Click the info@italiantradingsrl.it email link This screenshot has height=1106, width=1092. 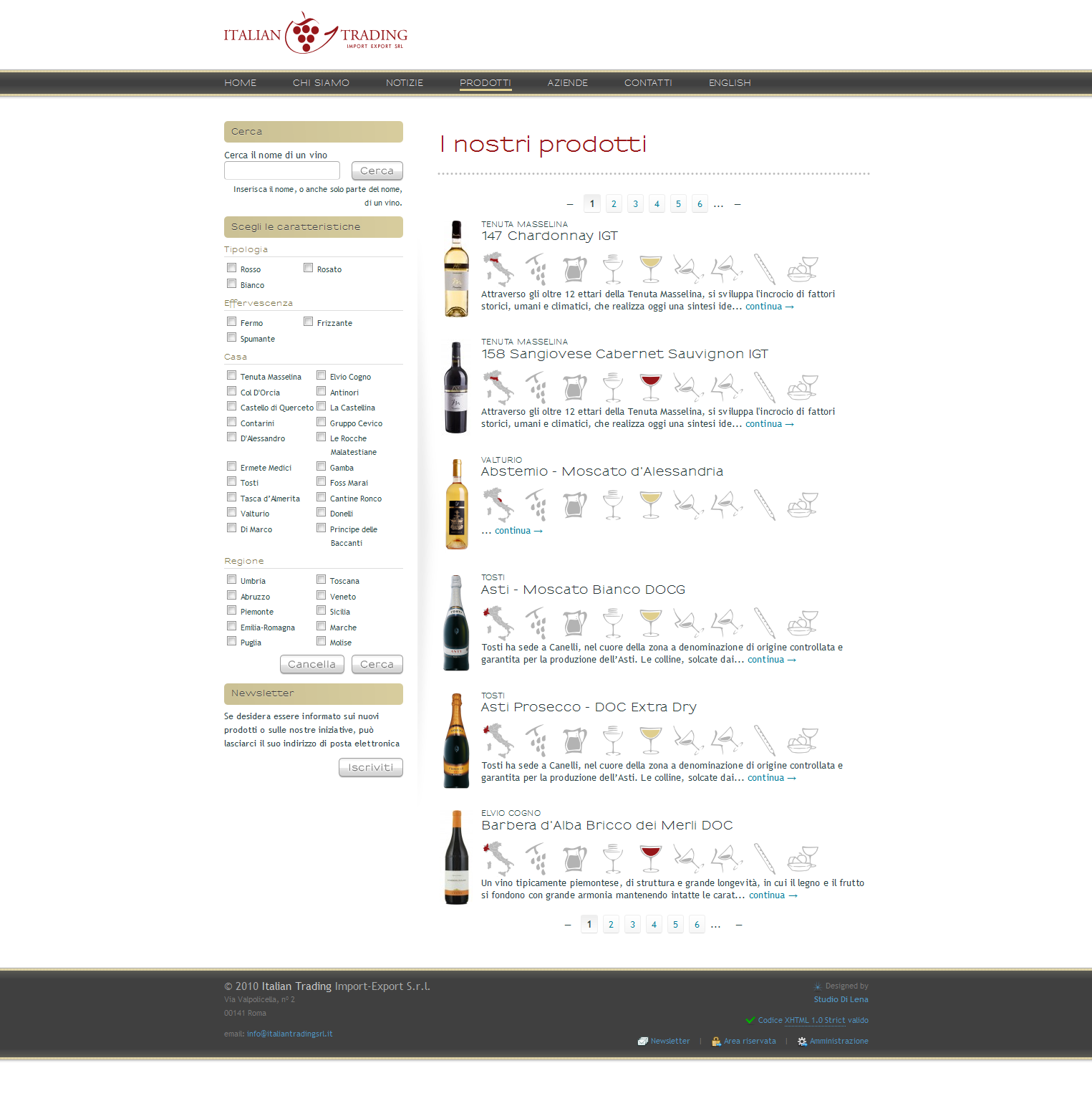coord(290,1034)
